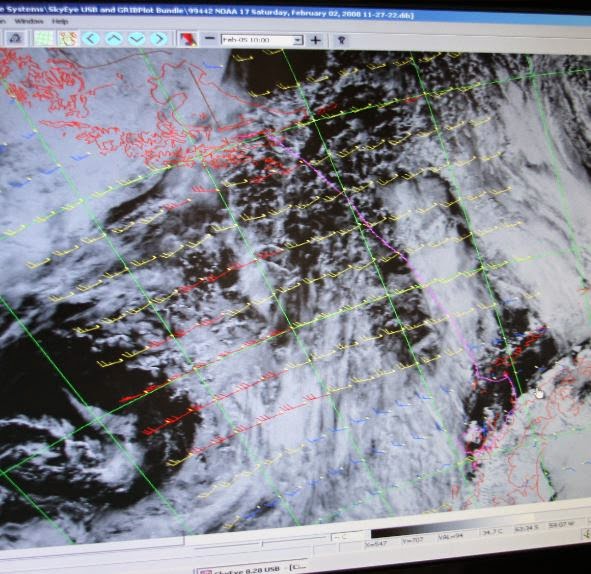Click the Y=707 status bar readout
This screenshot has height=574, width=591.
click(x=413, y=540)
